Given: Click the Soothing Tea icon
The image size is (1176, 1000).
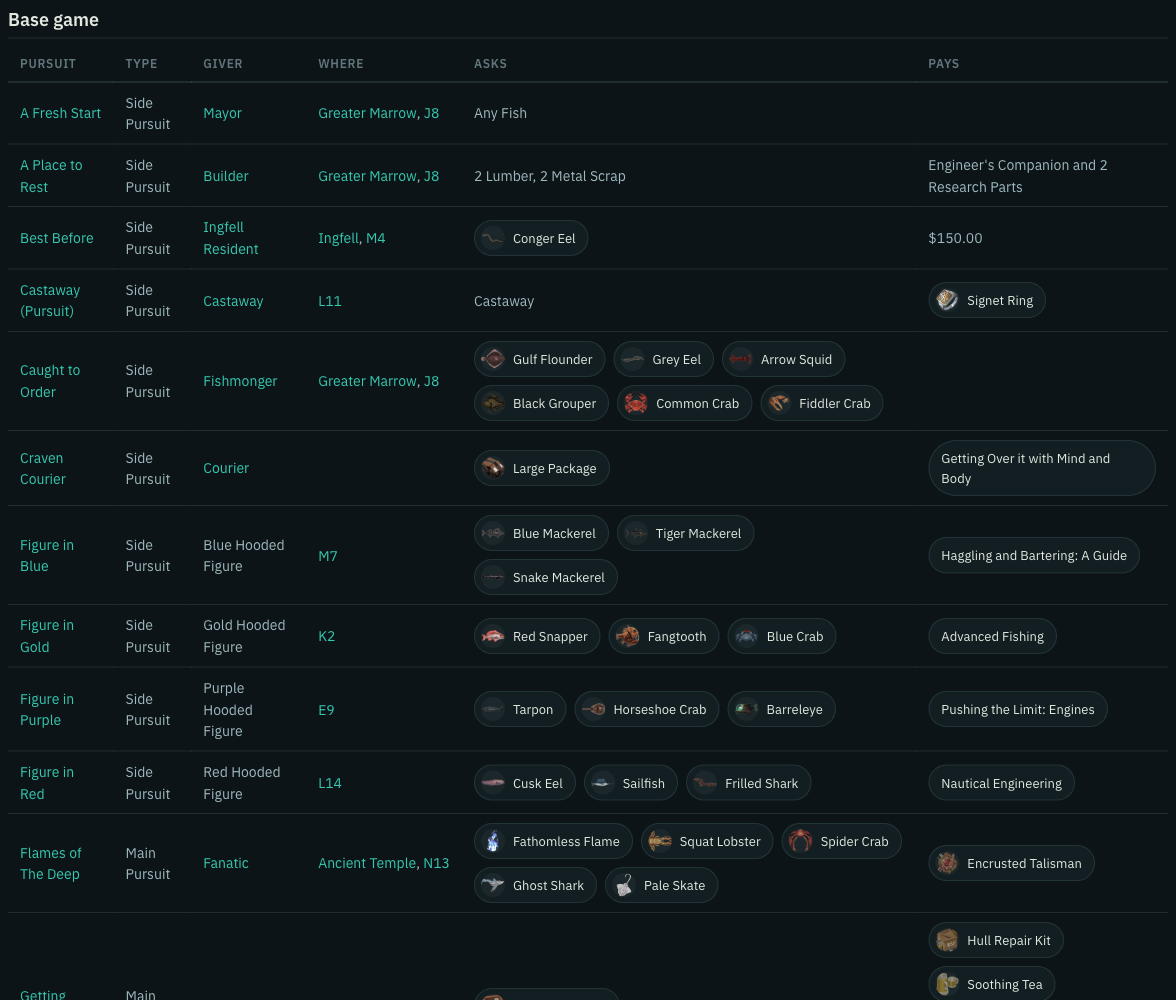Looking at the screenshot, I should coord(947,984).
